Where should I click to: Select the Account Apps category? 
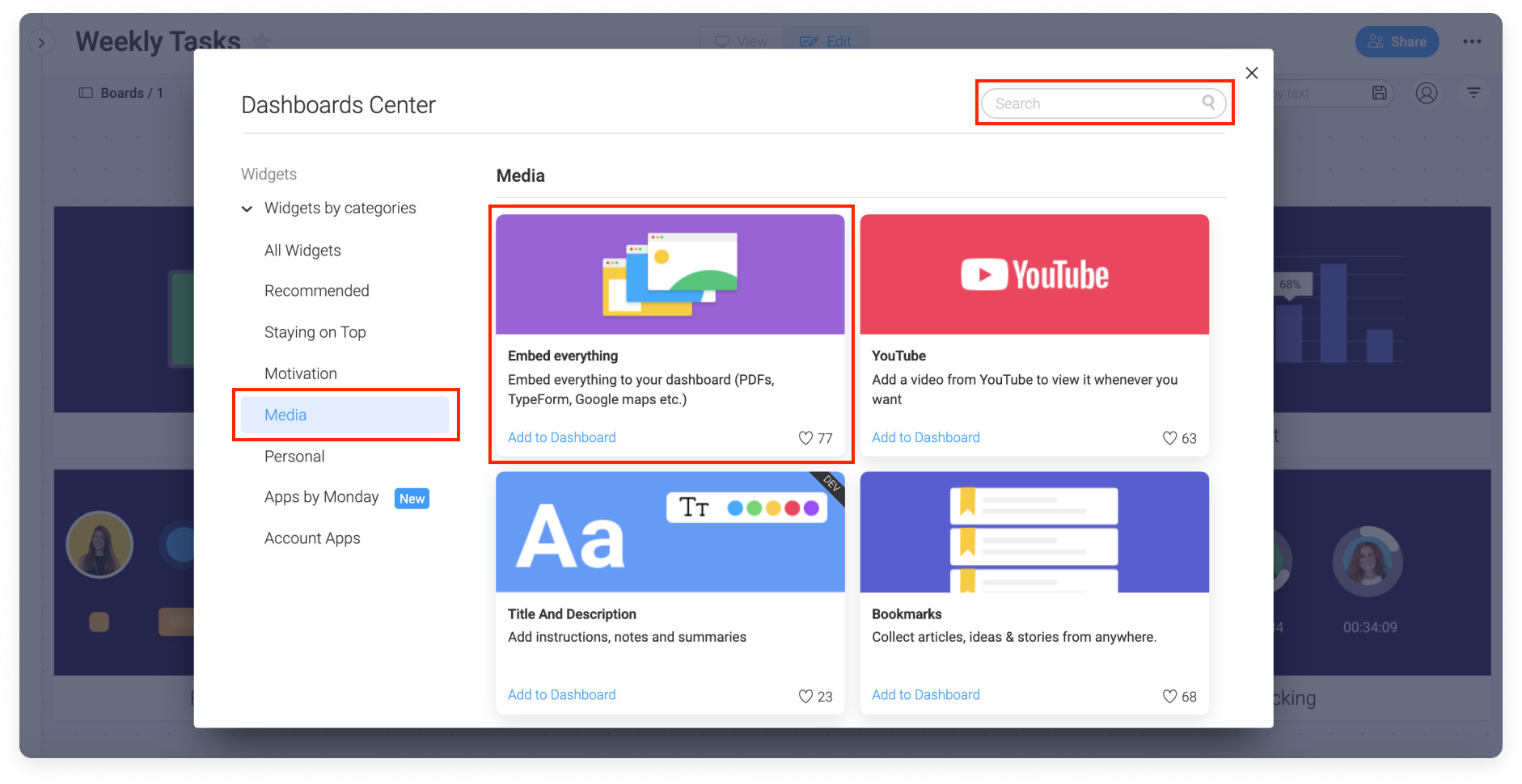coord(312,538)
